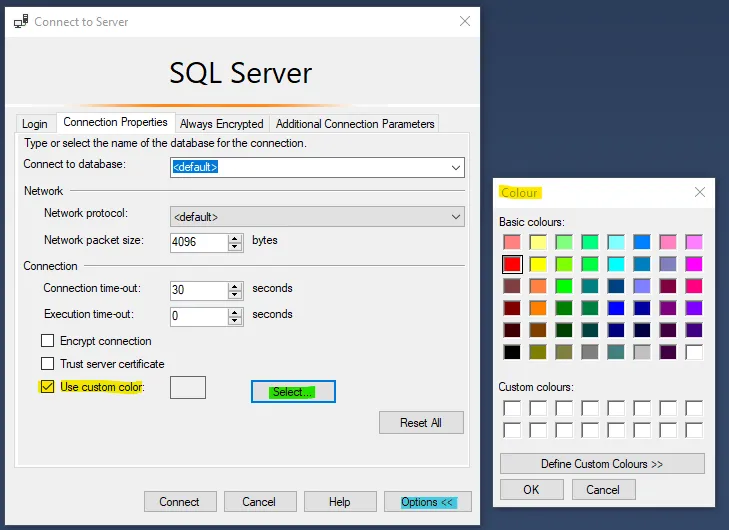729x530 pixels.
Task: Cancel the Connect to Server dialog
Action: [x=260, y=502]
